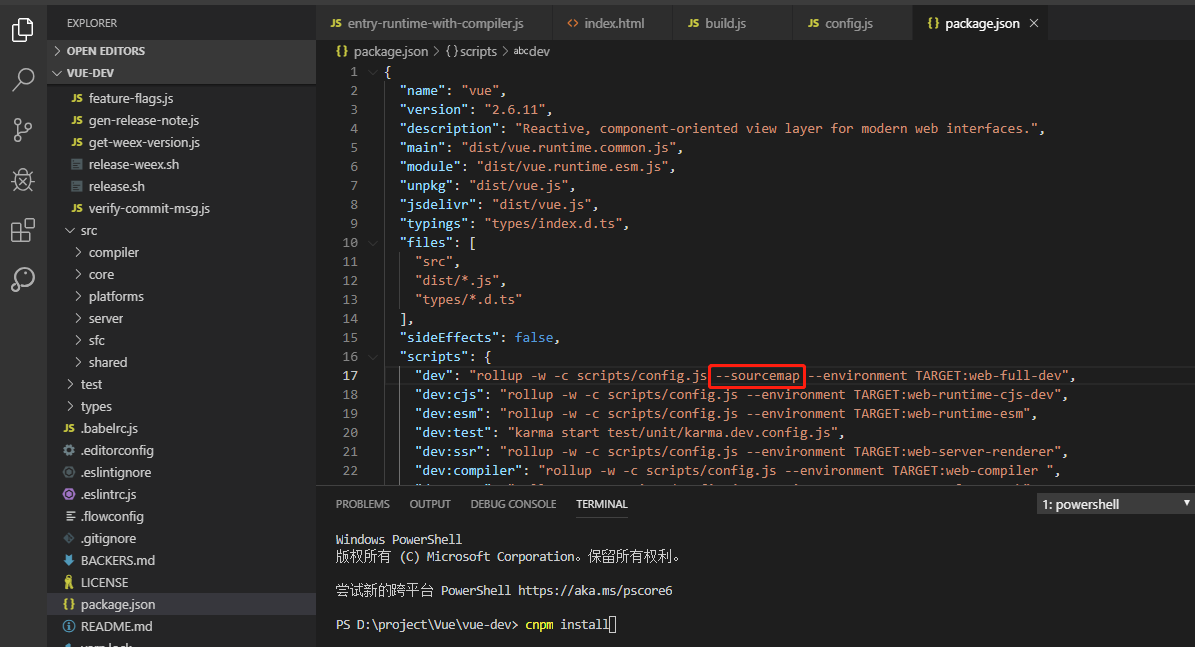
Task: Expand the test folder
Action: [x=70, y=385]
